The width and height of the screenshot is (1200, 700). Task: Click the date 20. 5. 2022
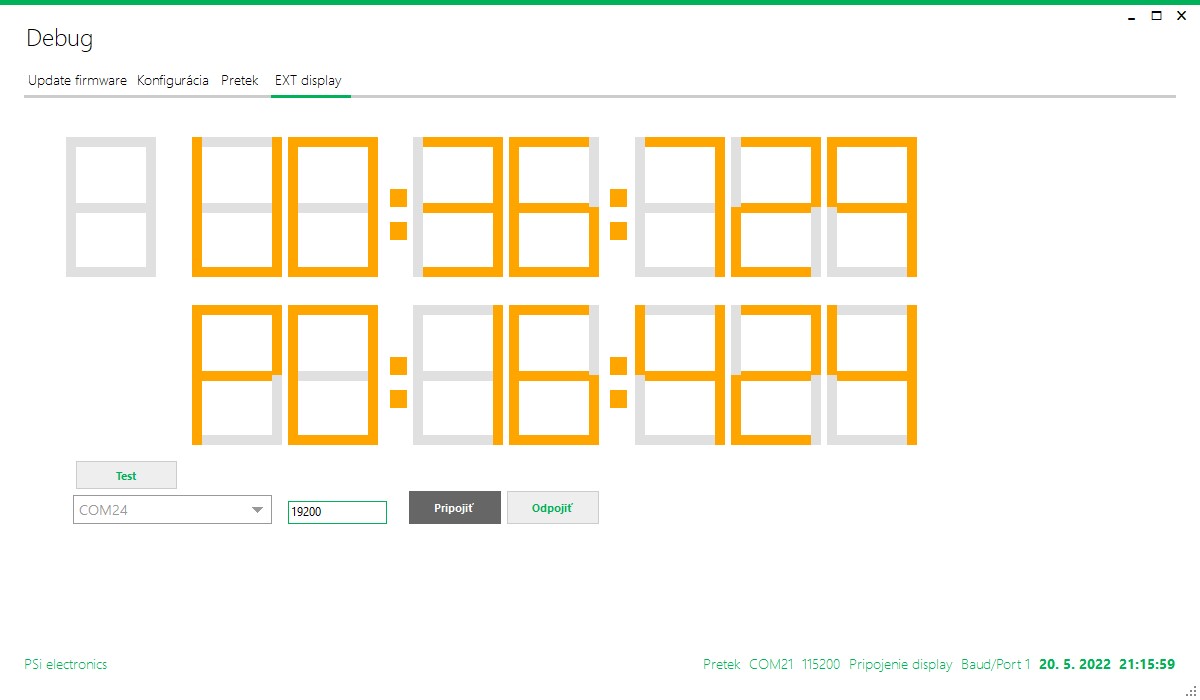[1075, 665]
